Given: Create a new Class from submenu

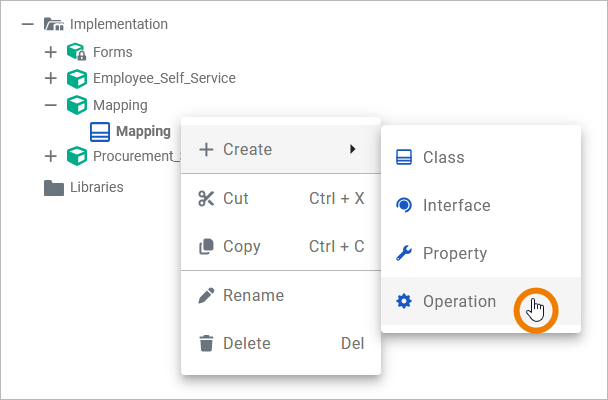Looking at the screenshot, I should point(443,157).
